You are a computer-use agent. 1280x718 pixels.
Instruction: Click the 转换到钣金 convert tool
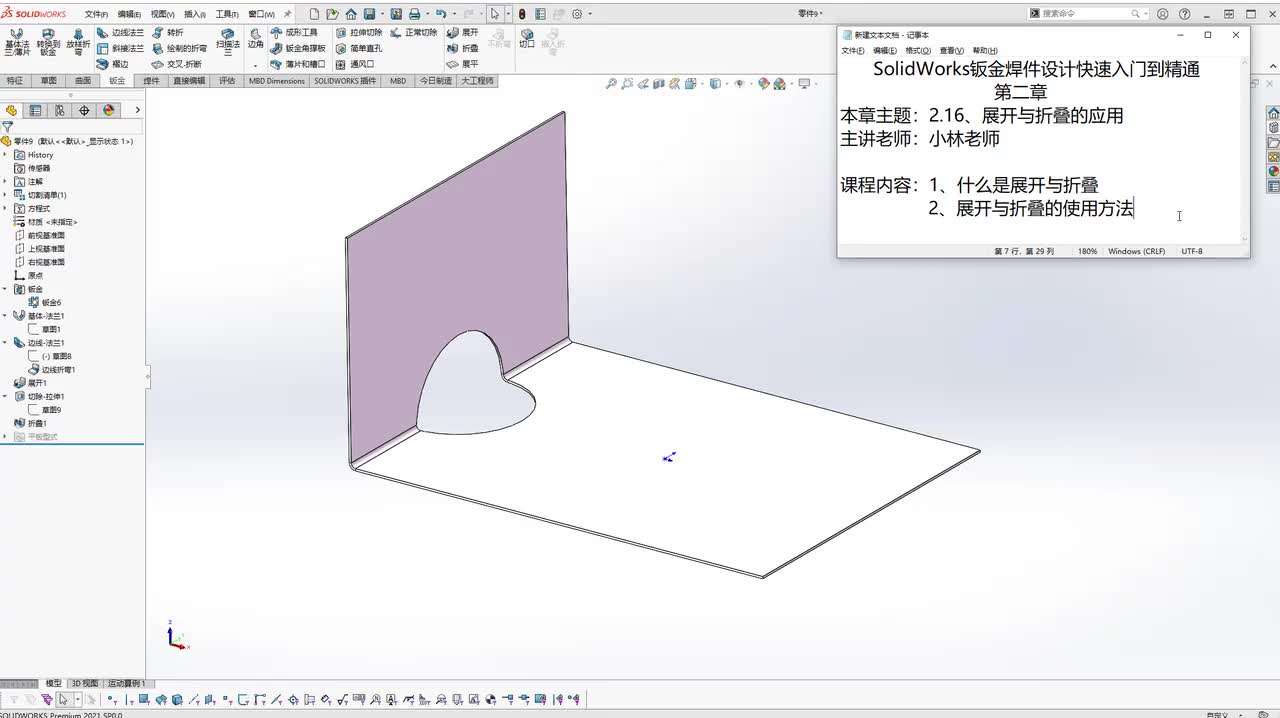pos(48,42)
